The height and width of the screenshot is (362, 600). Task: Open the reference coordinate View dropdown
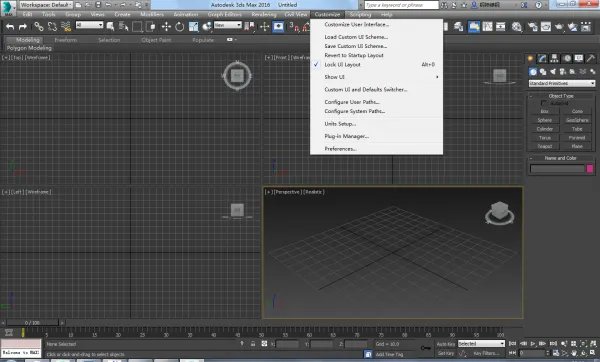coord(228,25)
